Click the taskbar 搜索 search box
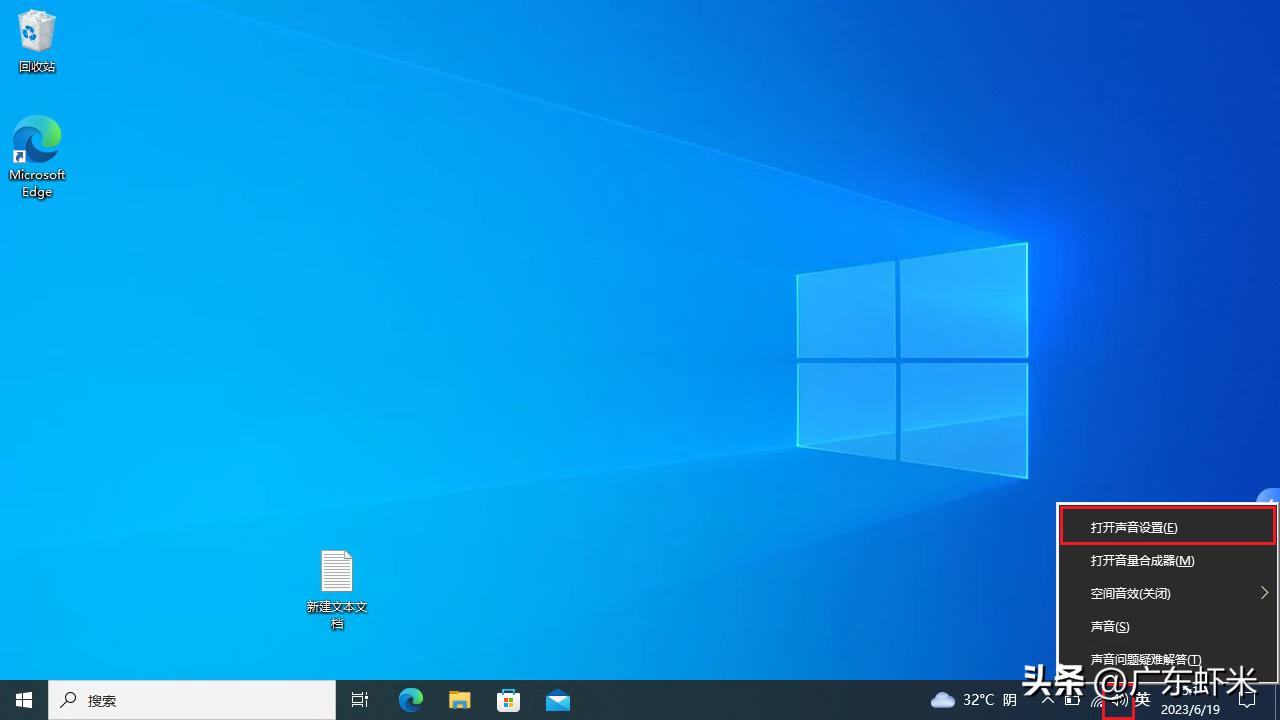Image resolution: width=1280 pixels, height=720 pixels. point(192,700)
